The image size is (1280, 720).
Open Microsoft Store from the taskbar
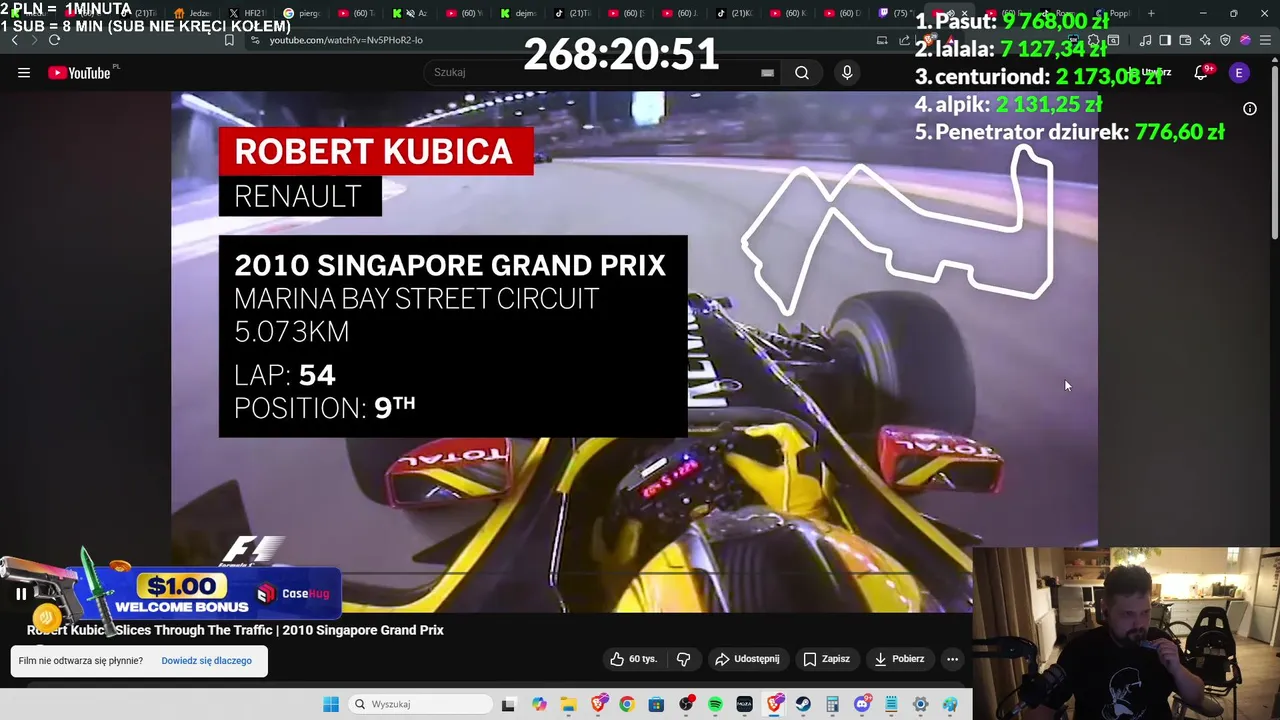click(656, 704)
